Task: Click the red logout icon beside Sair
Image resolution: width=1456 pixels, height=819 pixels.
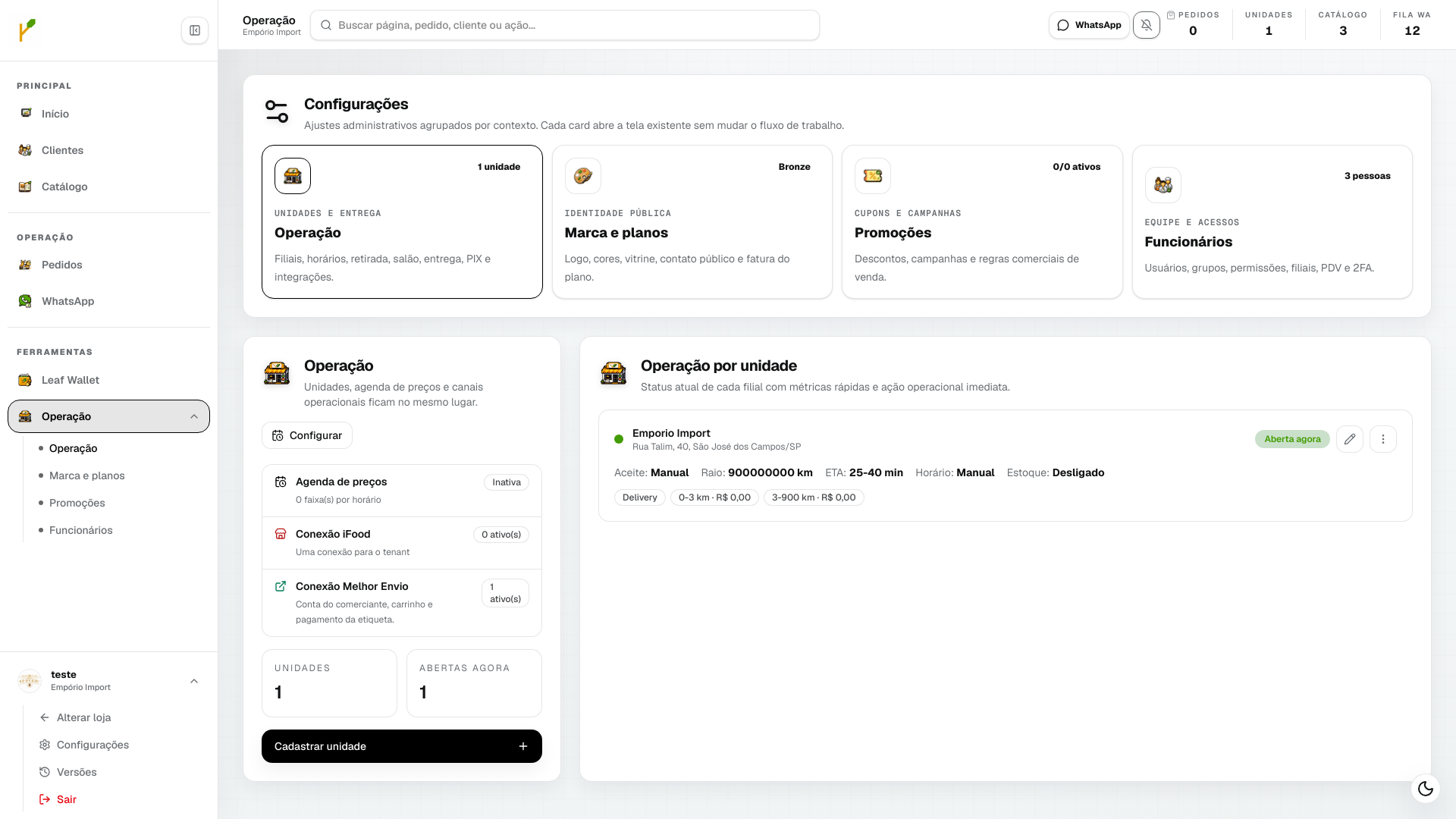Action: [45, 799]
